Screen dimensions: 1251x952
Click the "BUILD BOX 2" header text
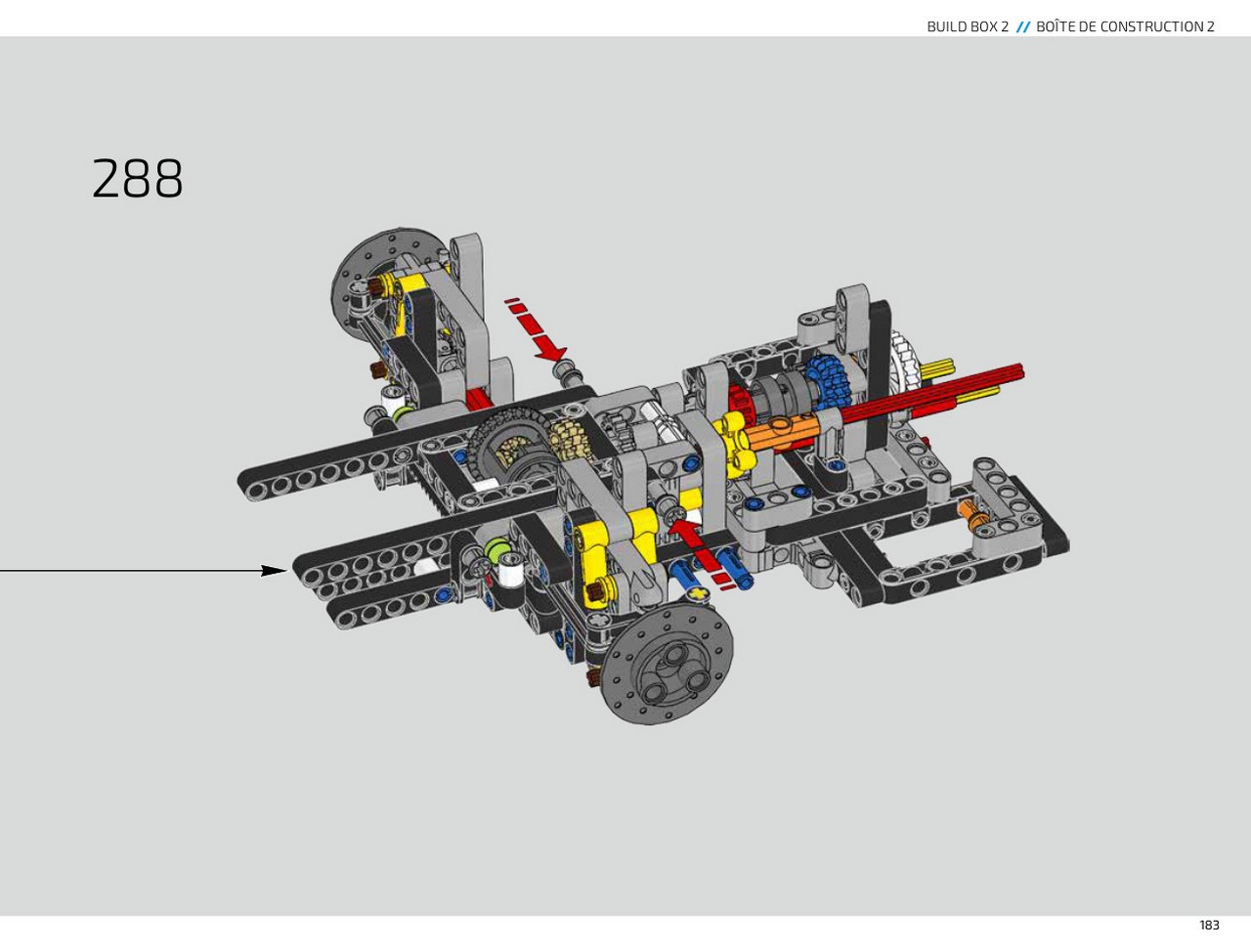(x=968, y=26)
